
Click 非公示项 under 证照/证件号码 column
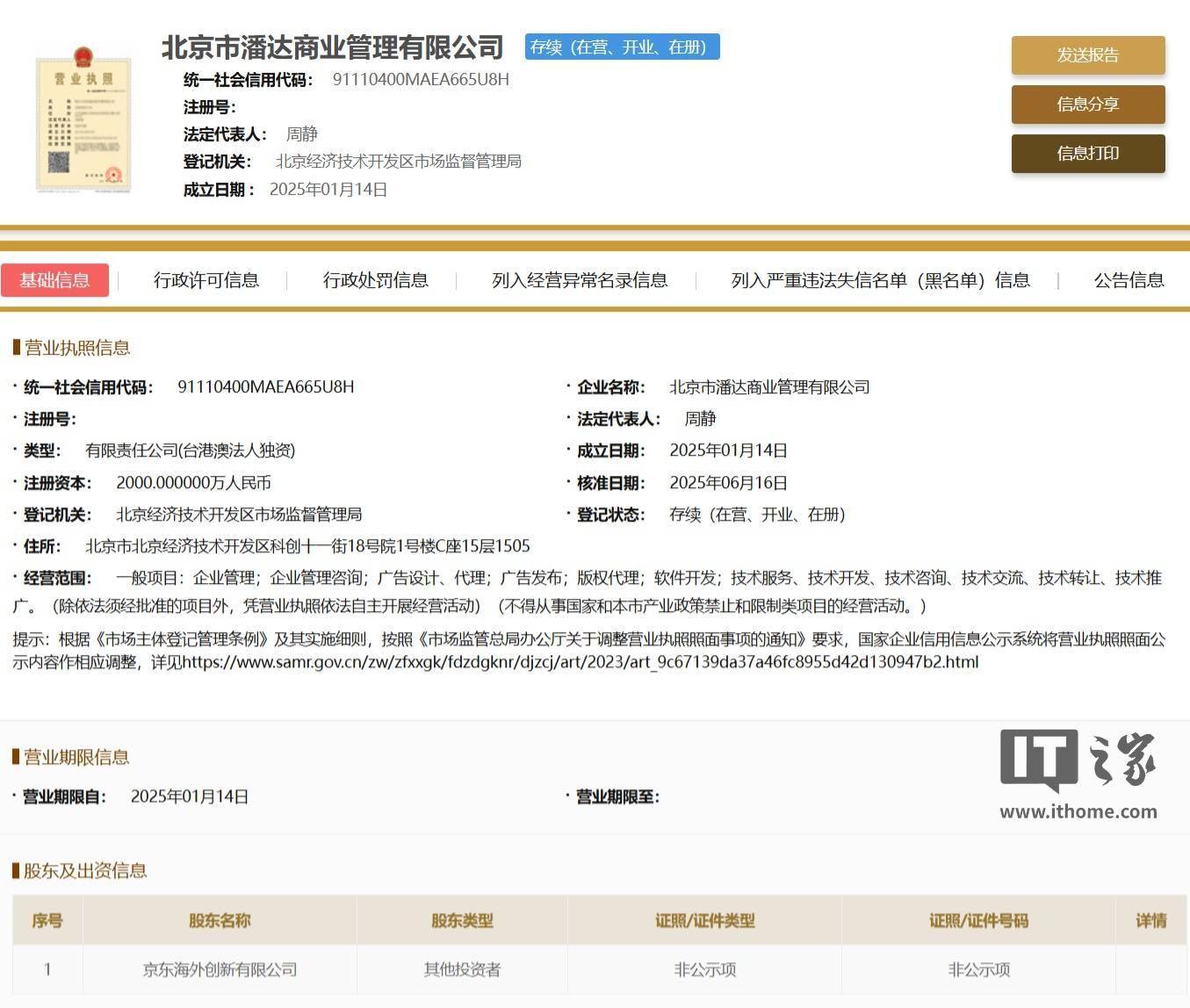click(x=978, y=969)
